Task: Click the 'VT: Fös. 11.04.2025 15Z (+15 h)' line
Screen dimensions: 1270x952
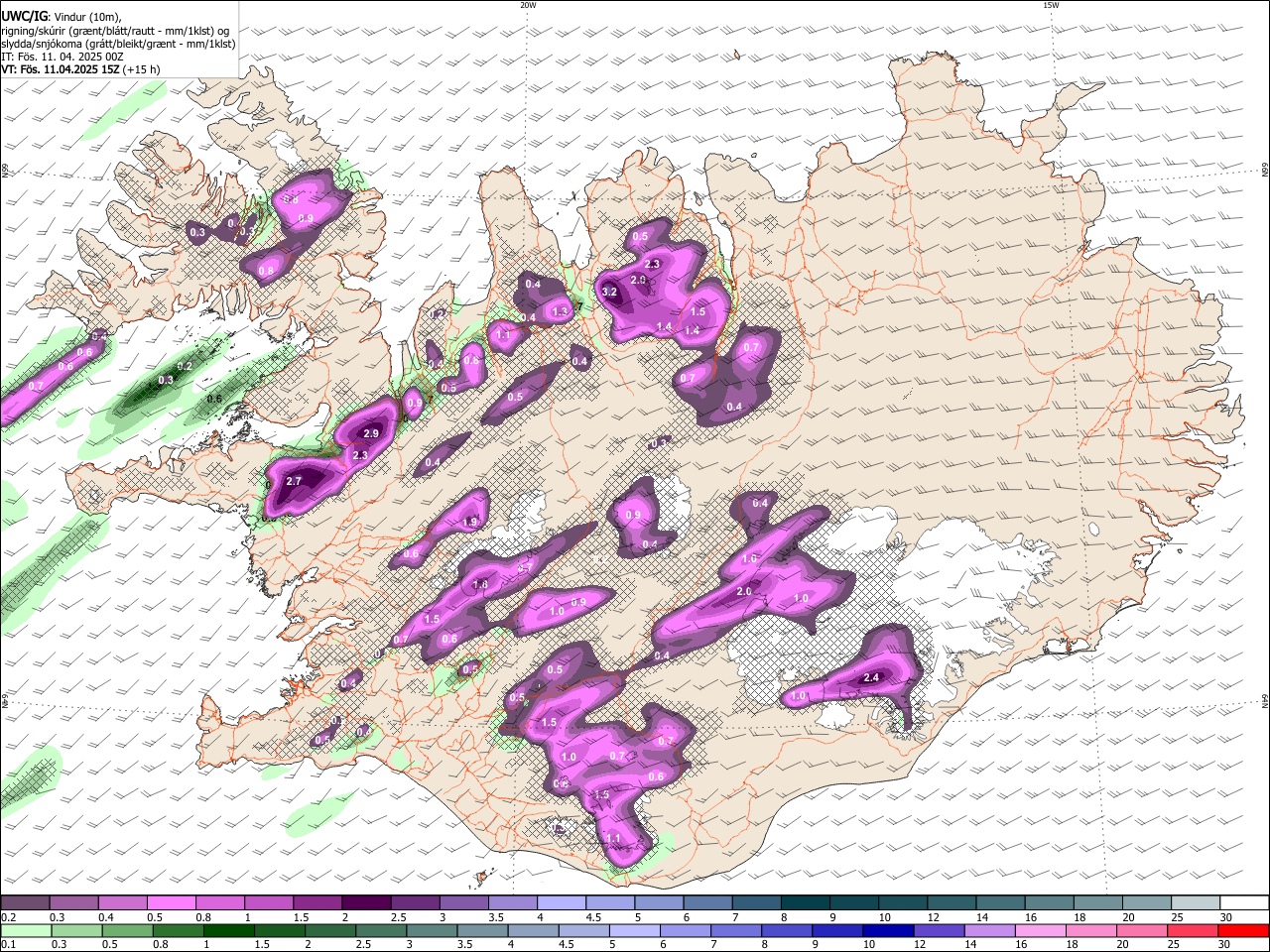Action: [80, 69]
